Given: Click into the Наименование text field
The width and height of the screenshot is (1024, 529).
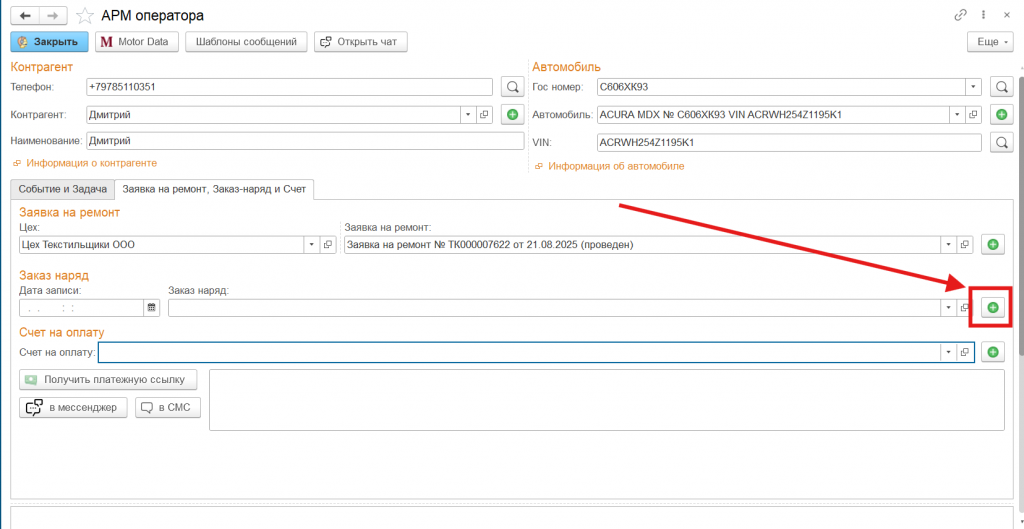Looking at the screenshot, I should [x=290, y=142].
